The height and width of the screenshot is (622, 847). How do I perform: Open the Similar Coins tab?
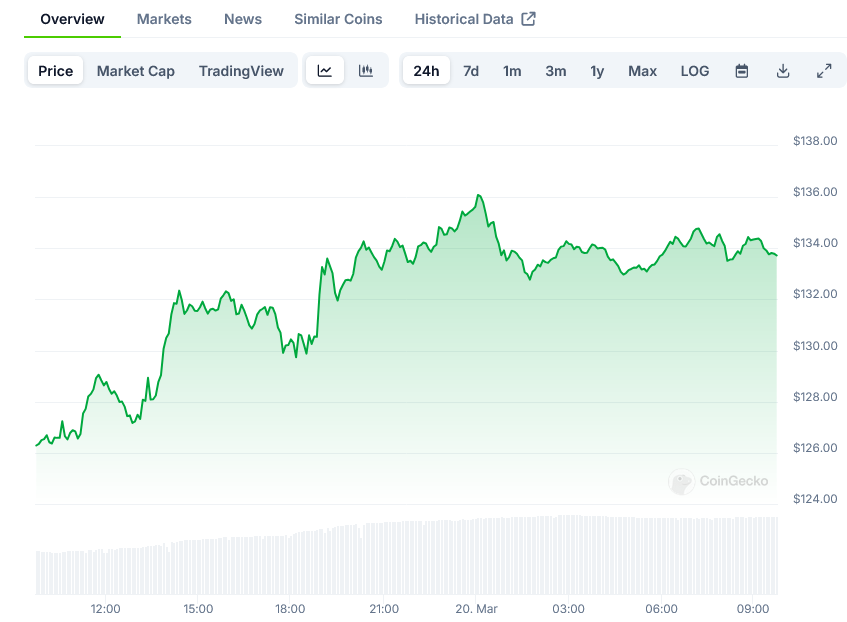tap(338, 19)
